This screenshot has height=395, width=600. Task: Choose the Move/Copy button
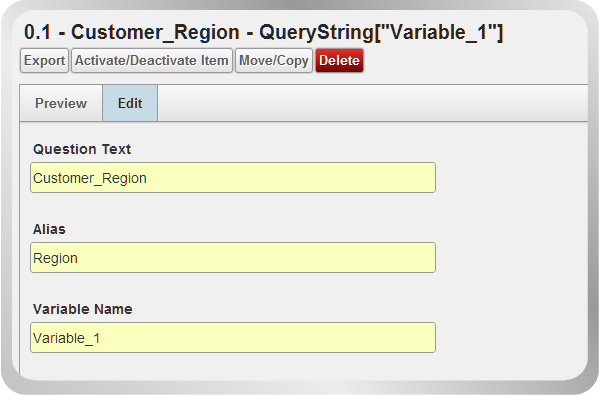pos(274,60)
